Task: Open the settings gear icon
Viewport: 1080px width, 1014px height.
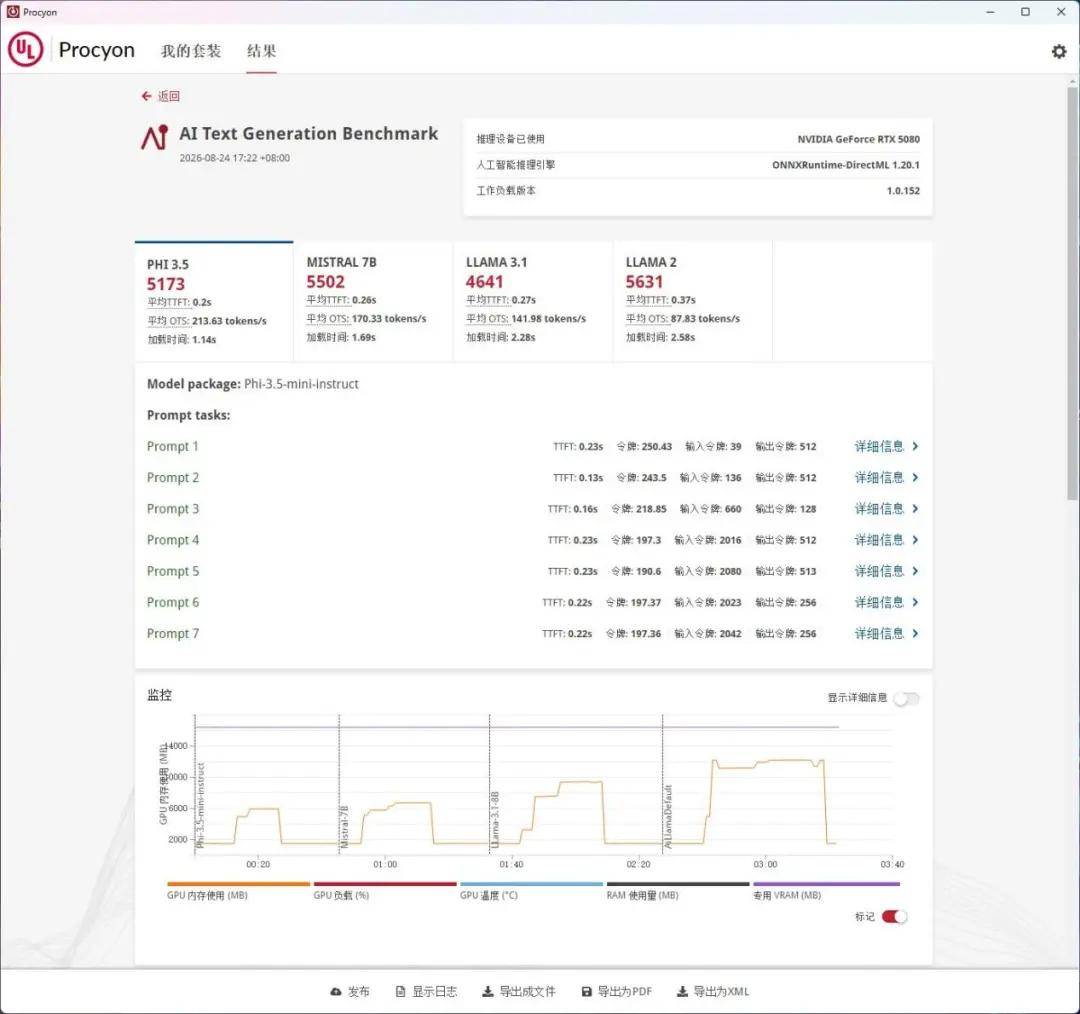Action: tap(1059, 51)
